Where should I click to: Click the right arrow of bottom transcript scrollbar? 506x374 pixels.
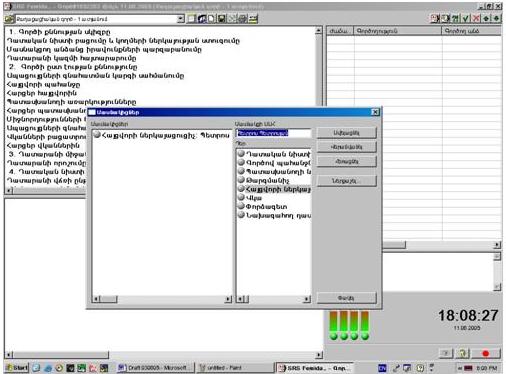click(x=319, y=355)
